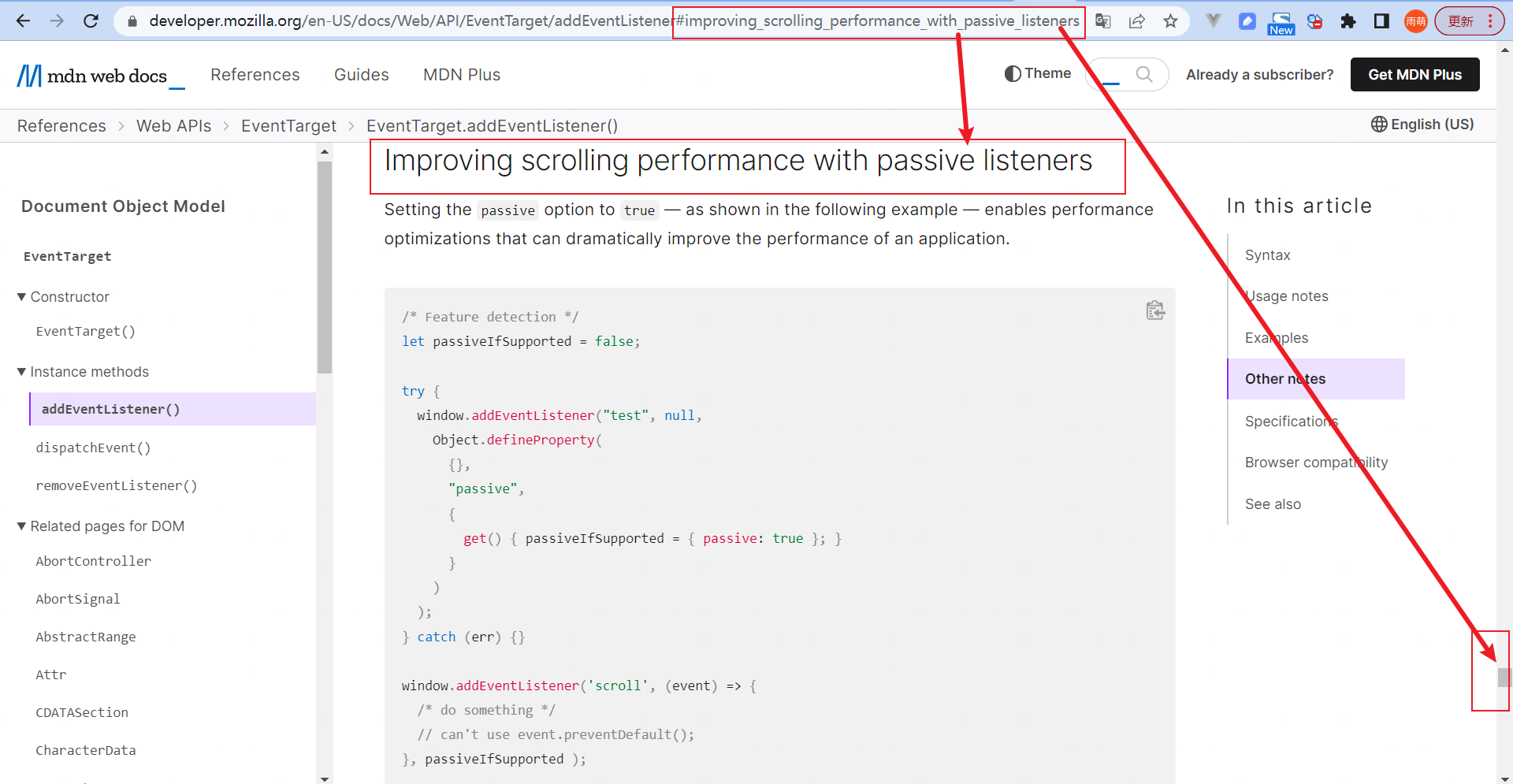Open the Theme switcher
Viewport: 1513px width, 784px height.
(x=1038, y=73)
